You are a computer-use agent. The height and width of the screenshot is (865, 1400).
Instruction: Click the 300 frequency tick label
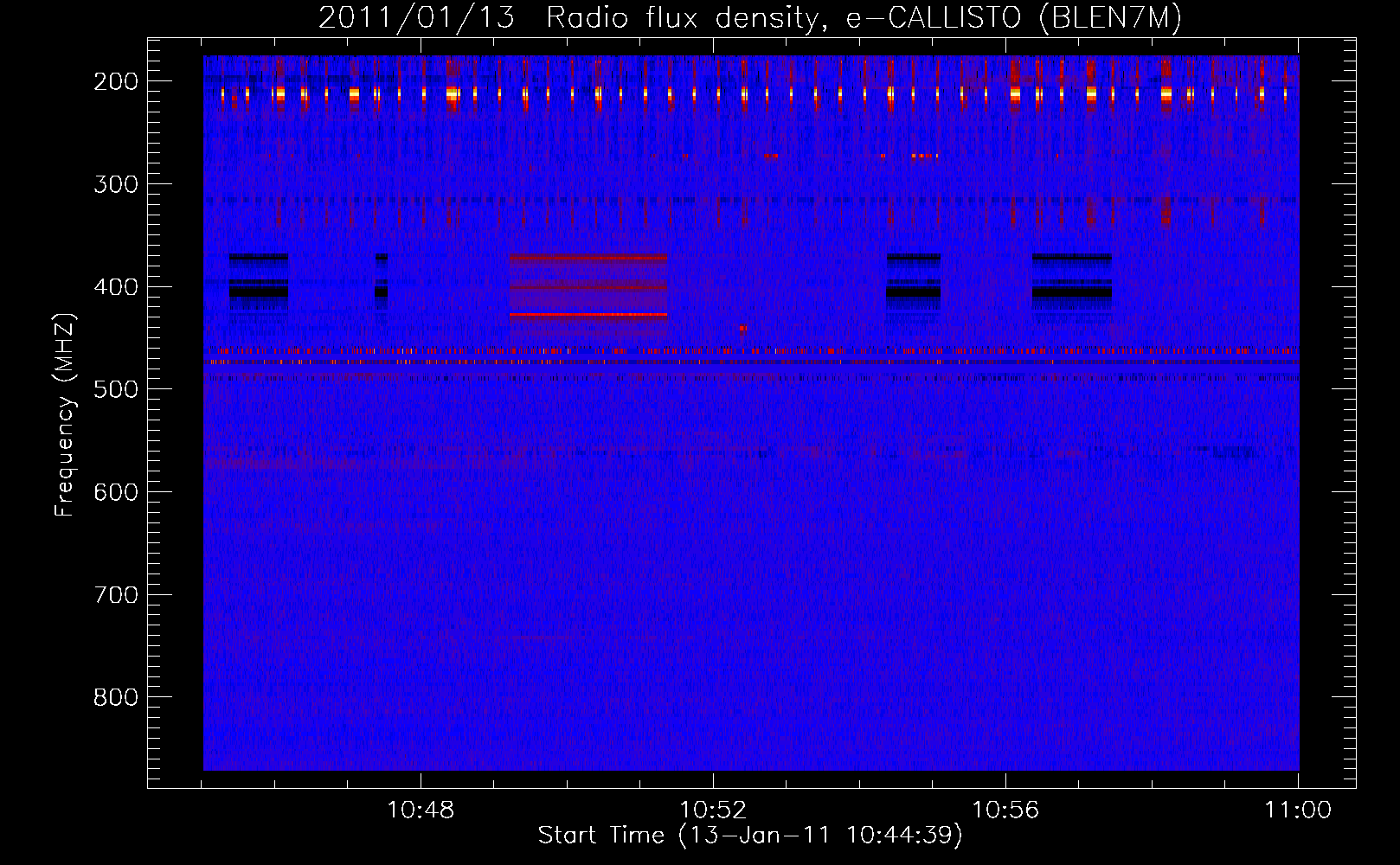tap(116, 184)
